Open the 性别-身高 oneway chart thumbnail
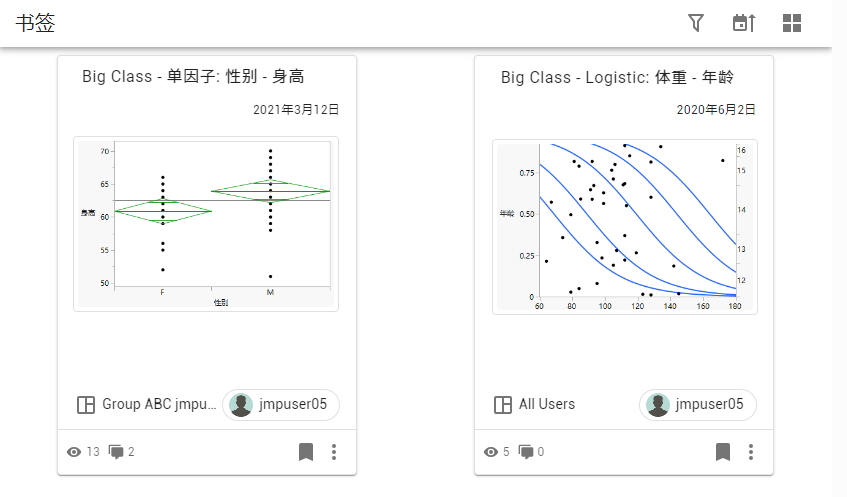 pos(206,224)
